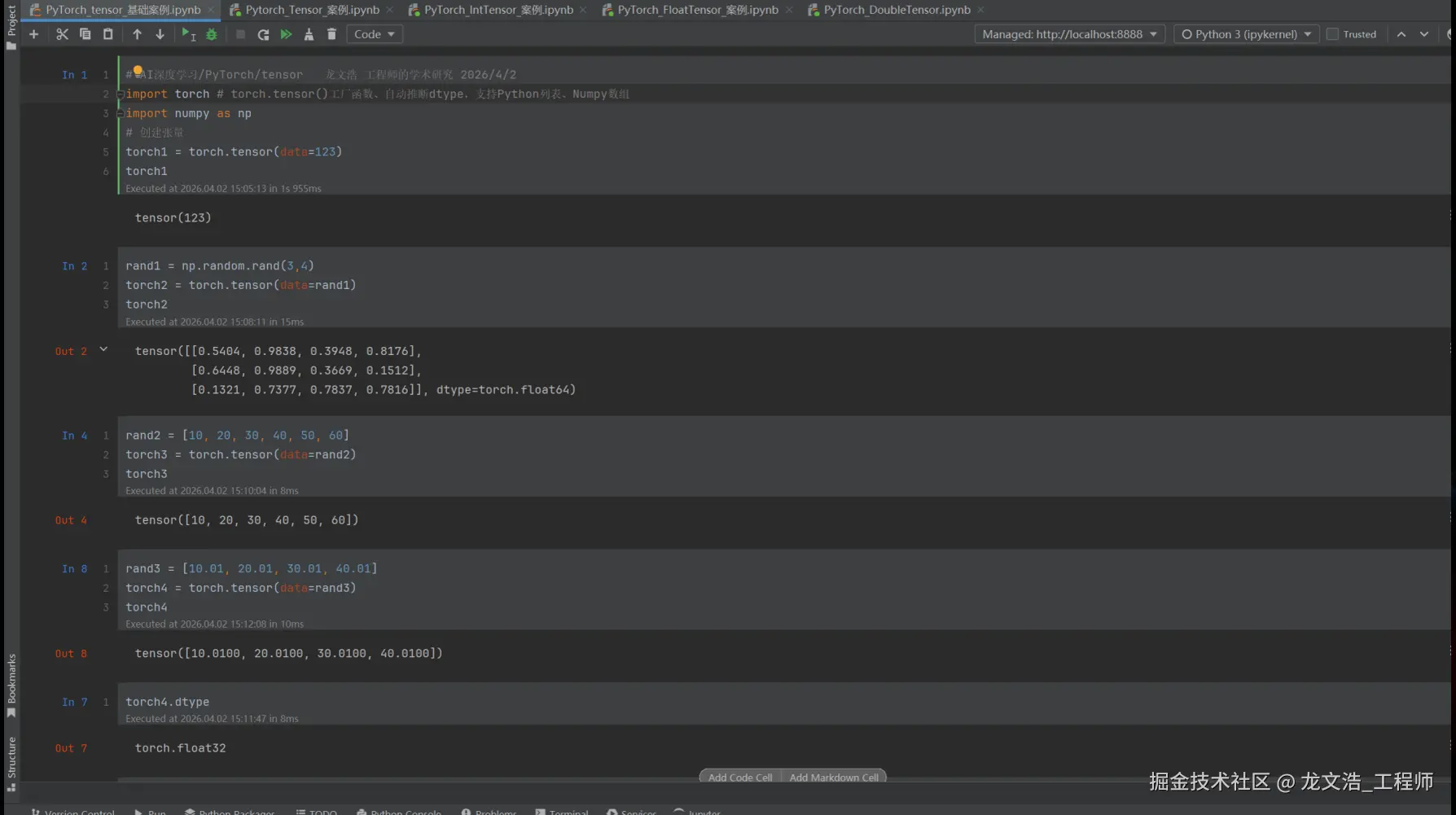Screen dimensions: 1456x815
Task: Move the cell up
Action: [137, 34]
